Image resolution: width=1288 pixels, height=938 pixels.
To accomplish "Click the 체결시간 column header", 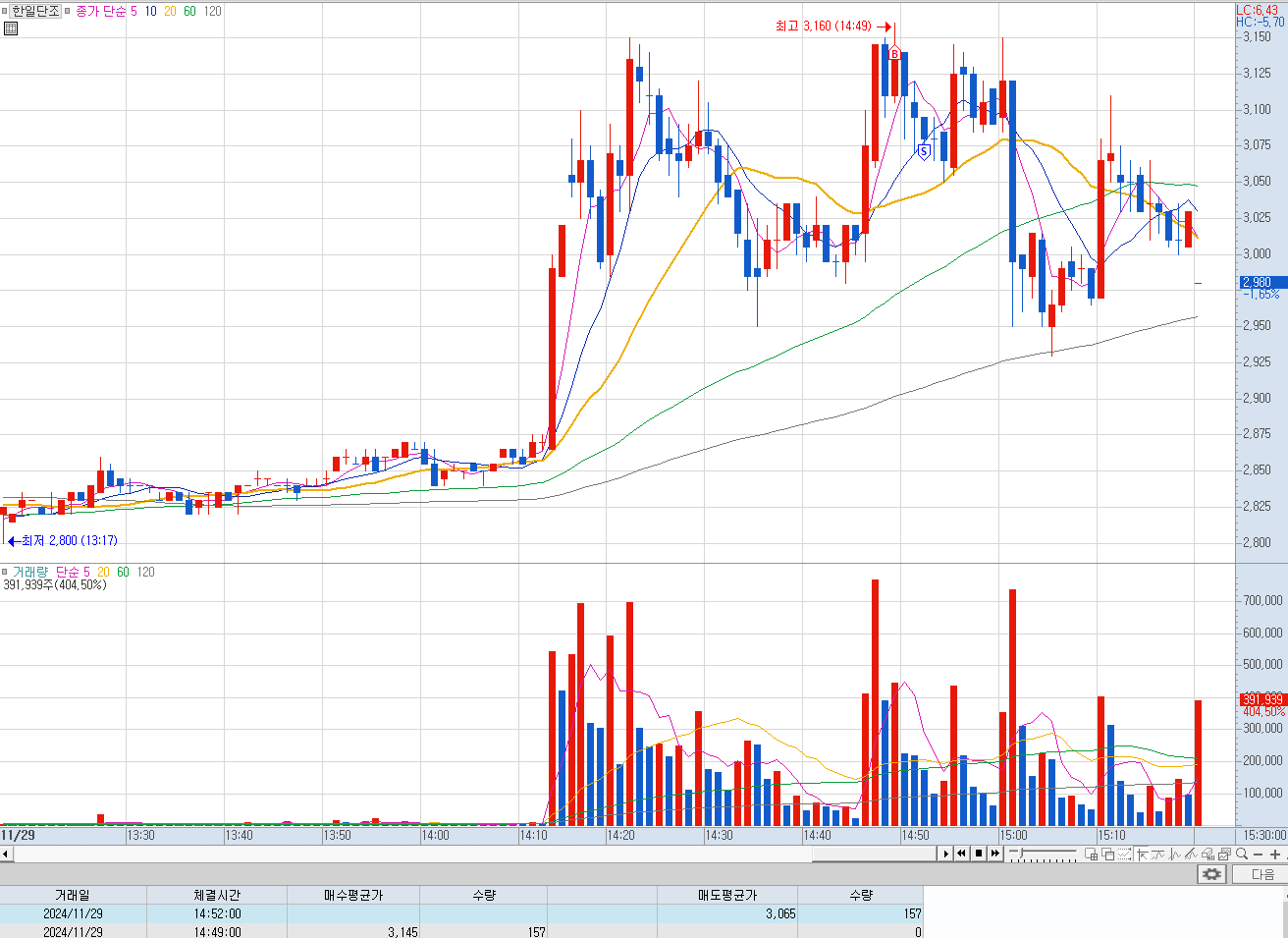I will pos(217,895).
